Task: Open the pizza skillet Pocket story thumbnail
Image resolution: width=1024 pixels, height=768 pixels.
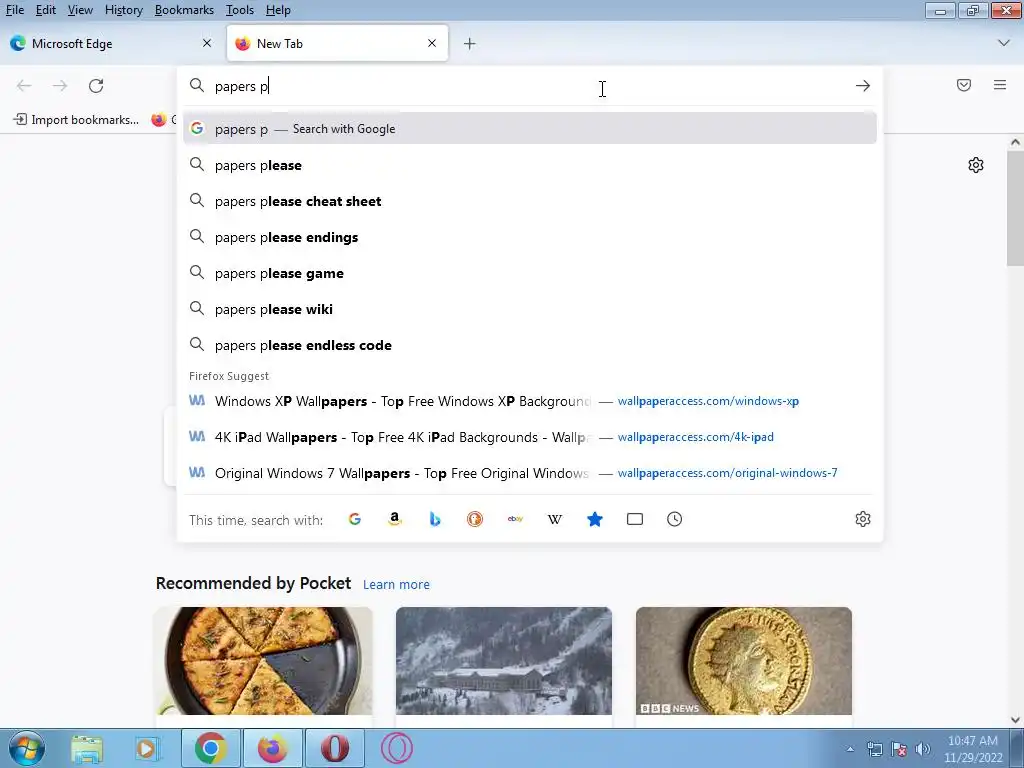Action: 263,660
